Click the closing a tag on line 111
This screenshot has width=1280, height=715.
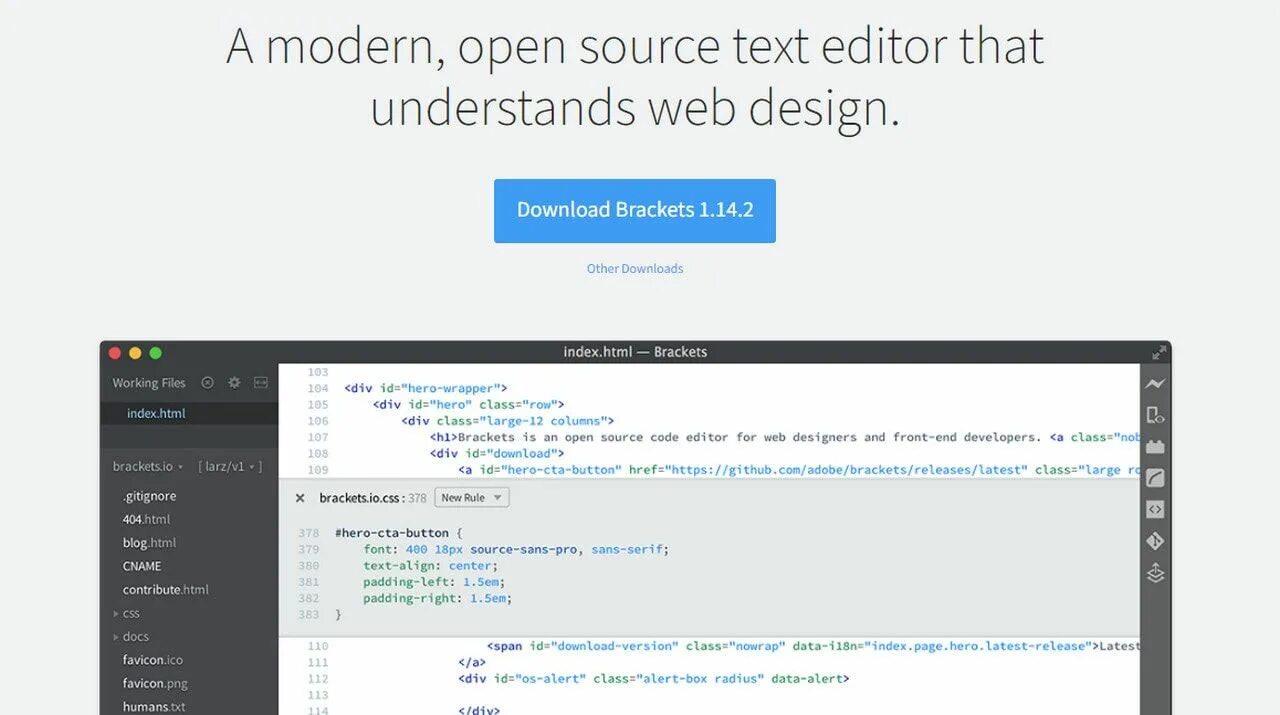click(x=472, y=662)
